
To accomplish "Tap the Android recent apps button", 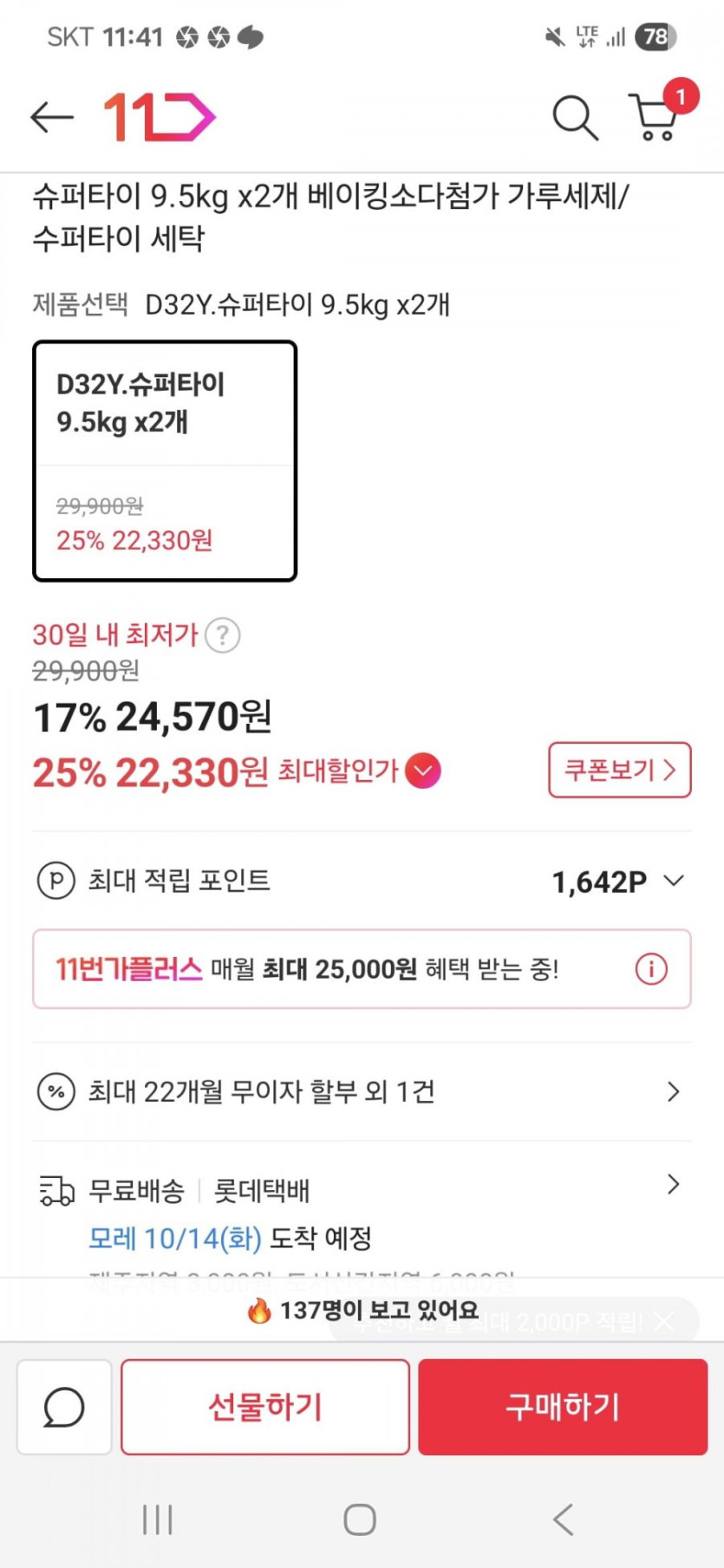I will (x=158, y=1519).
